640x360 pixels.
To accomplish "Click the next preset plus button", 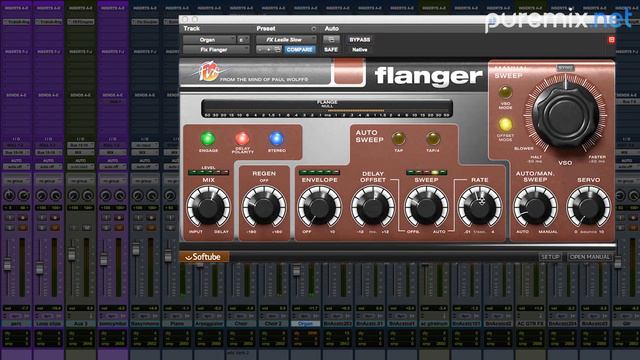I will click(269, 49).
